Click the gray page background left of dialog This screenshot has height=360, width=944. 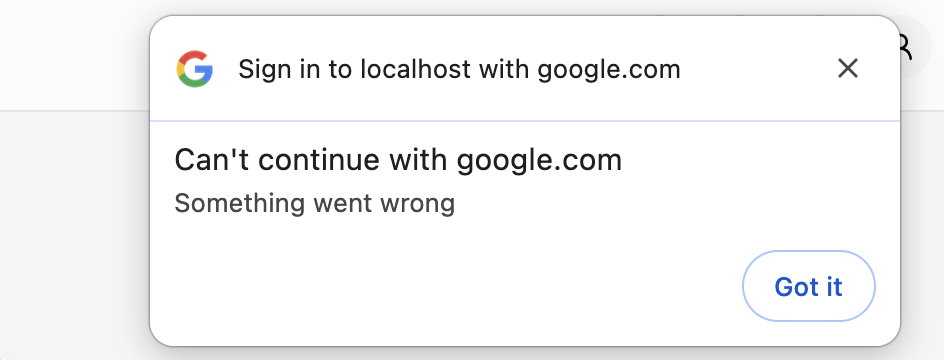pos(72,235)
